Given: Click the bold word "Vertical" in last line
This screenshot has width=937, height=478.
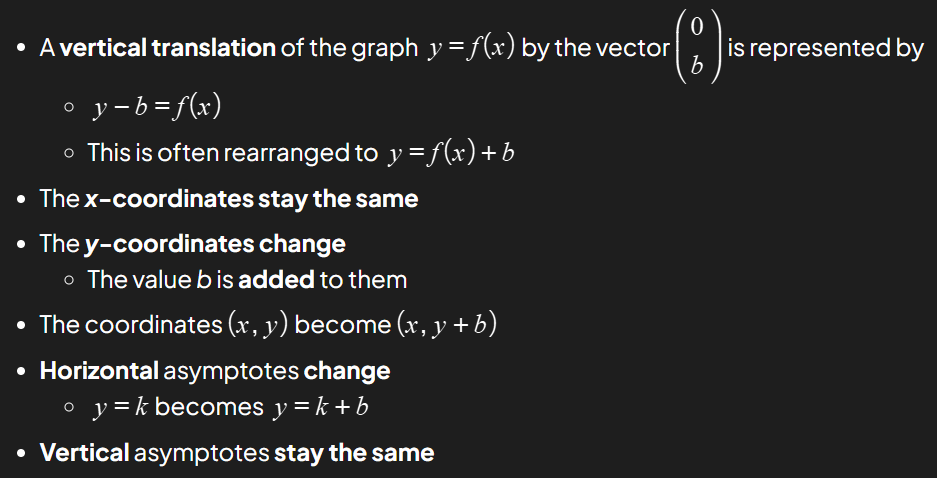Looking at the screenshot, I should click(85, 452).
